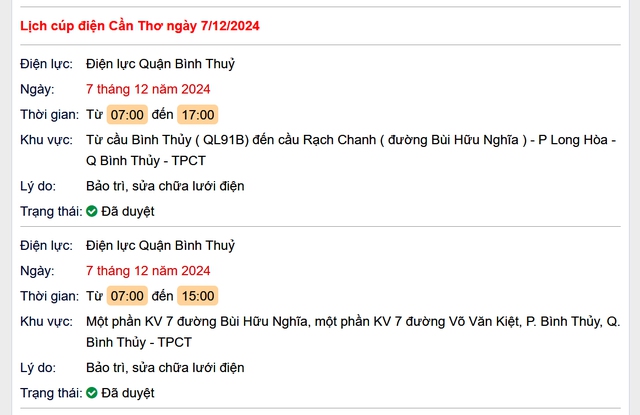Screen dimensions: 640x415
Task: Click the green approved checkmark in first entry
Action: pyautogui.click(x=92, y=211)
